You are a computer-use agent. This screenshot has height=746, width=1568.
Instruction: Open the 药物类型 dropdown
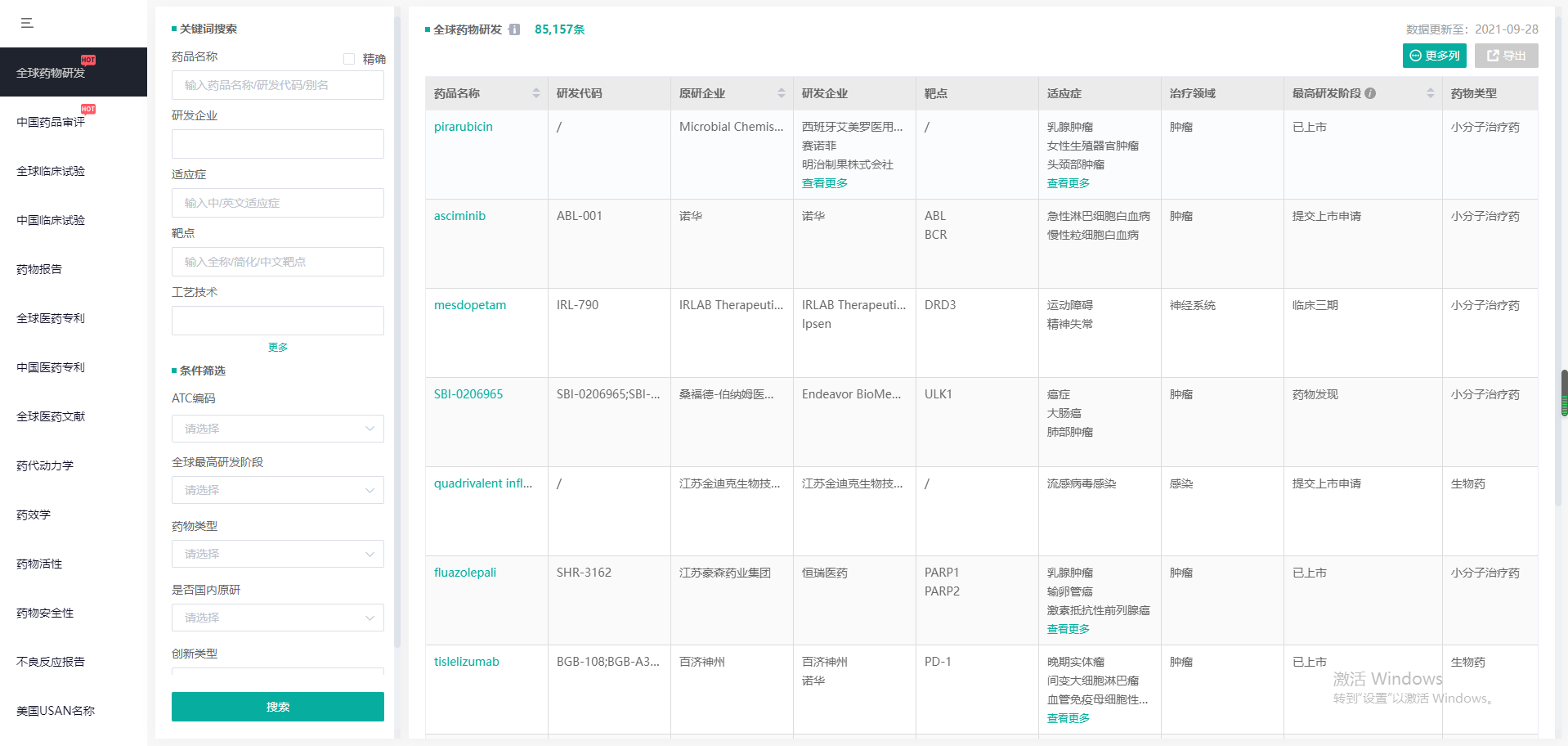point(278,554)
